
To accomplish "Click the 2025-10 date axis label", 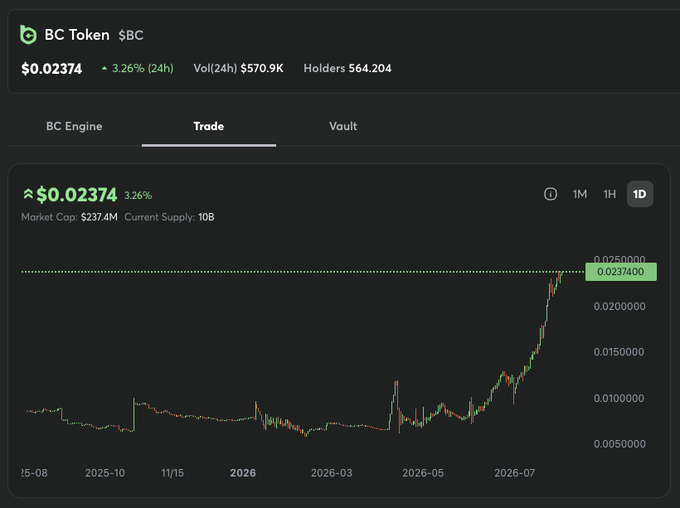I will (x=105, y=473).
